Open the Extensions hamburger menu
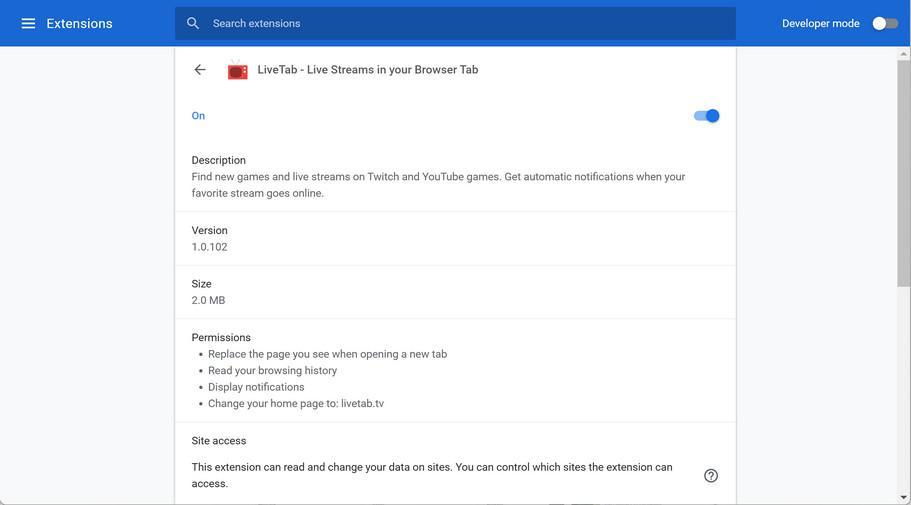This screenshot has height=505, width=911. click(x=28, y=23)
